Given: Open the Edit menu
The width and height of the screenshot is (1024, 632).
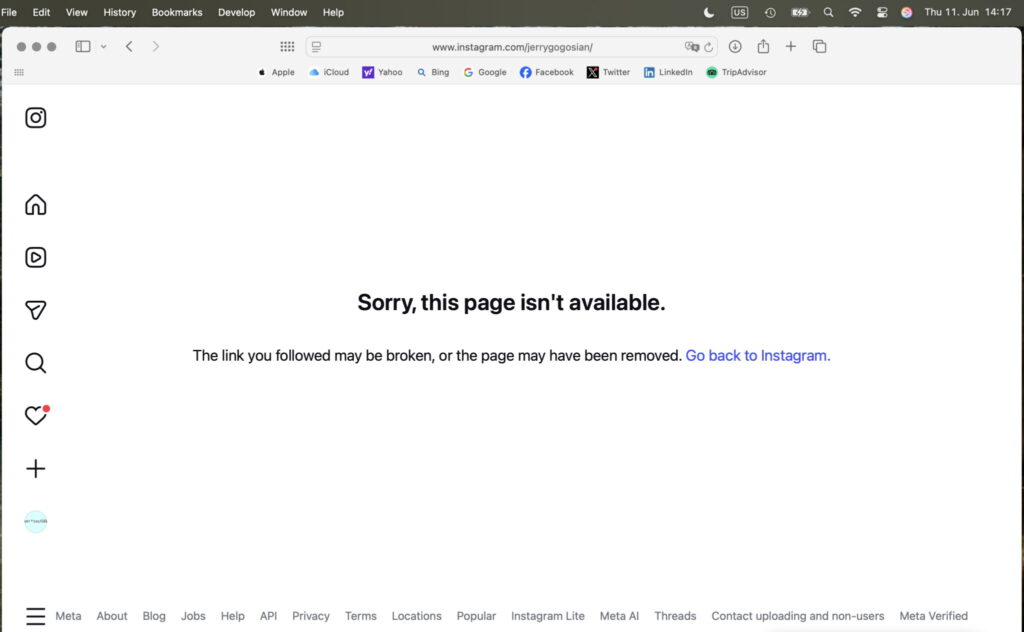Looking at the screenshot, I should (x=41, y=12).
